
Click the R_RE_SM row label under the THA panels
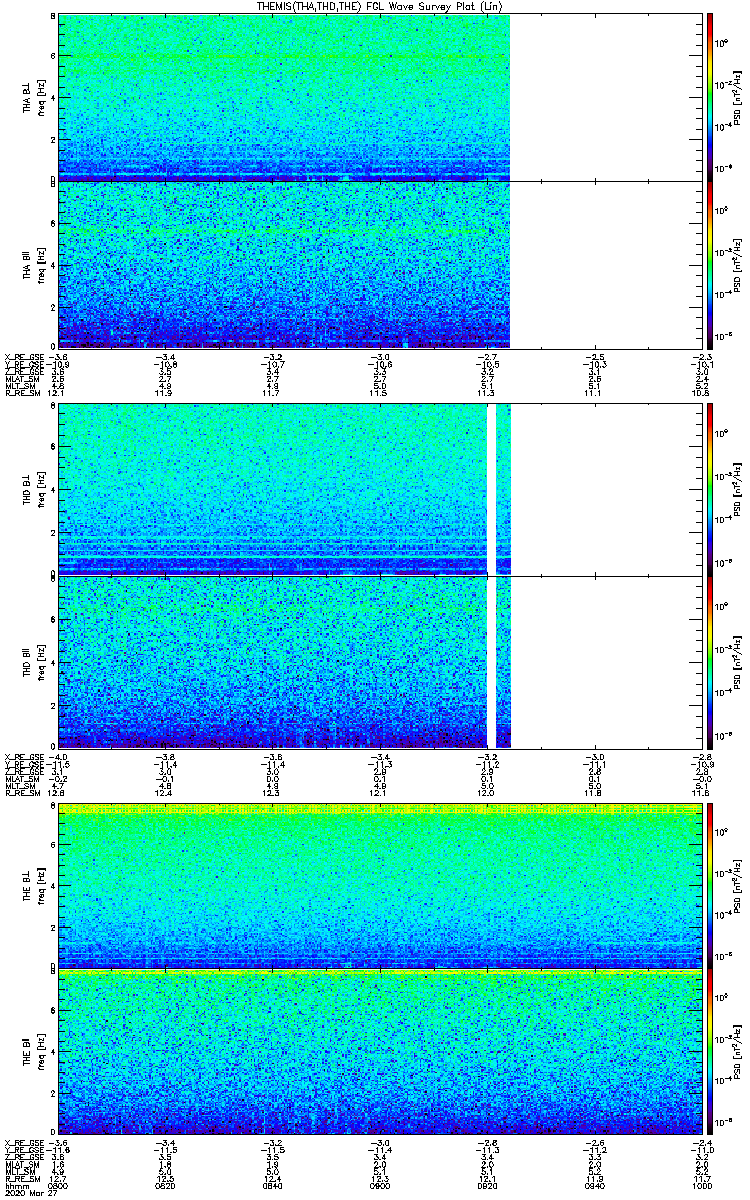(x=23, y=393)
